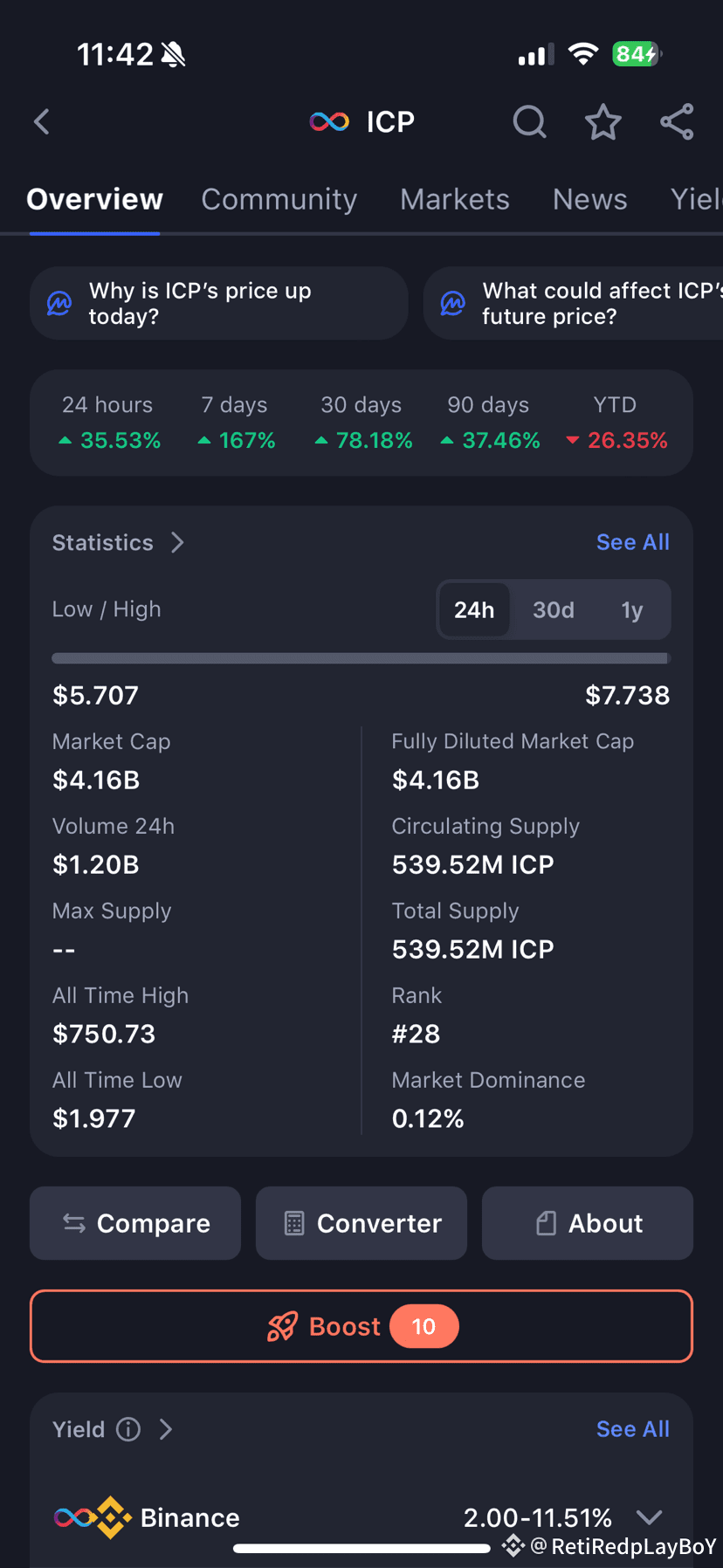Open the search magnifier icon
723x1568 pixels.
point(529,122)
